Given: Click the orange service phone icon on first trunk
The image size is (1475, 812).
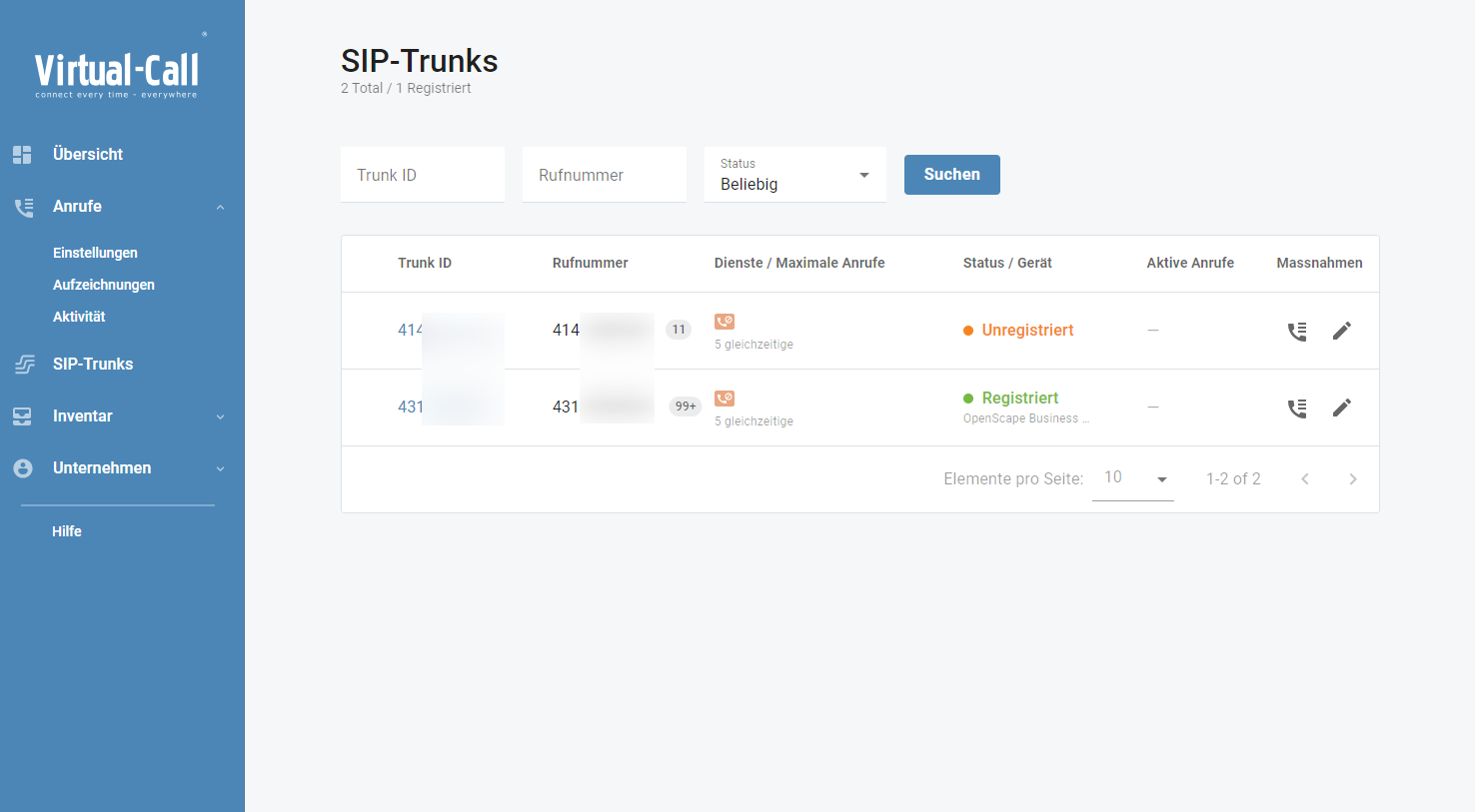Looking at the screenshot, I should point(725,322).
